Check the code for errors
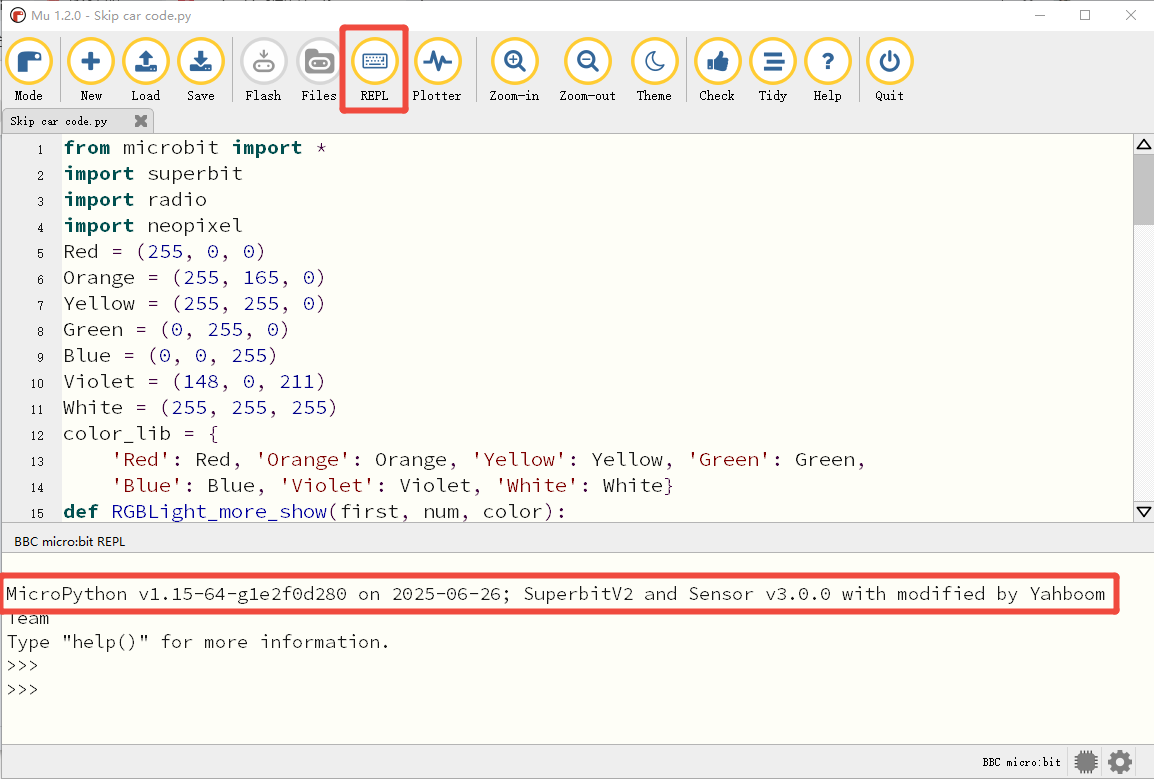The height and width of the screenshot is (779, 1154). (717, 70)
